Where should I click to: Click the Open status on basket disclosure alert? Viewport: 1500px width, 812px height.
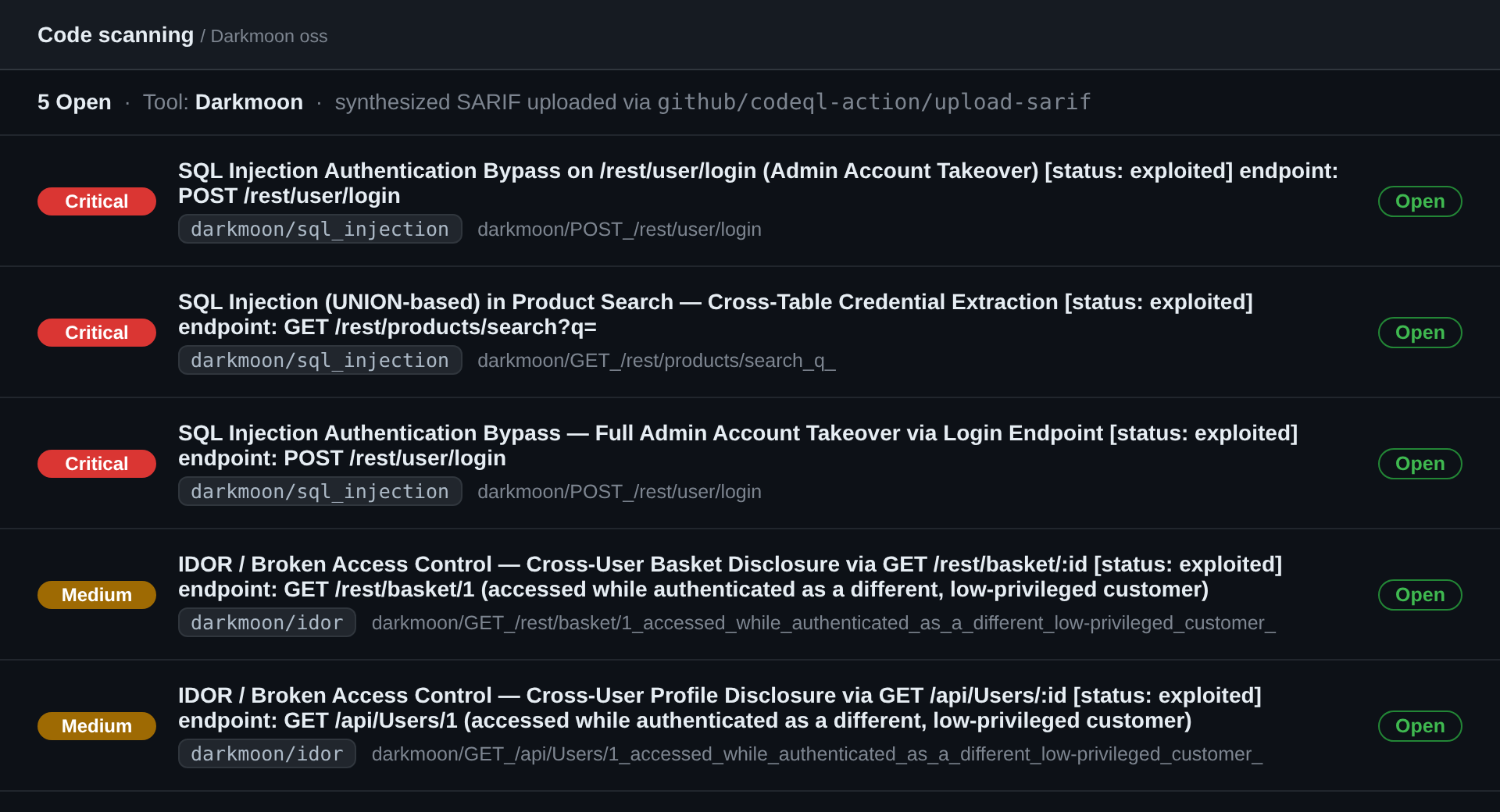pos(1420,595)
